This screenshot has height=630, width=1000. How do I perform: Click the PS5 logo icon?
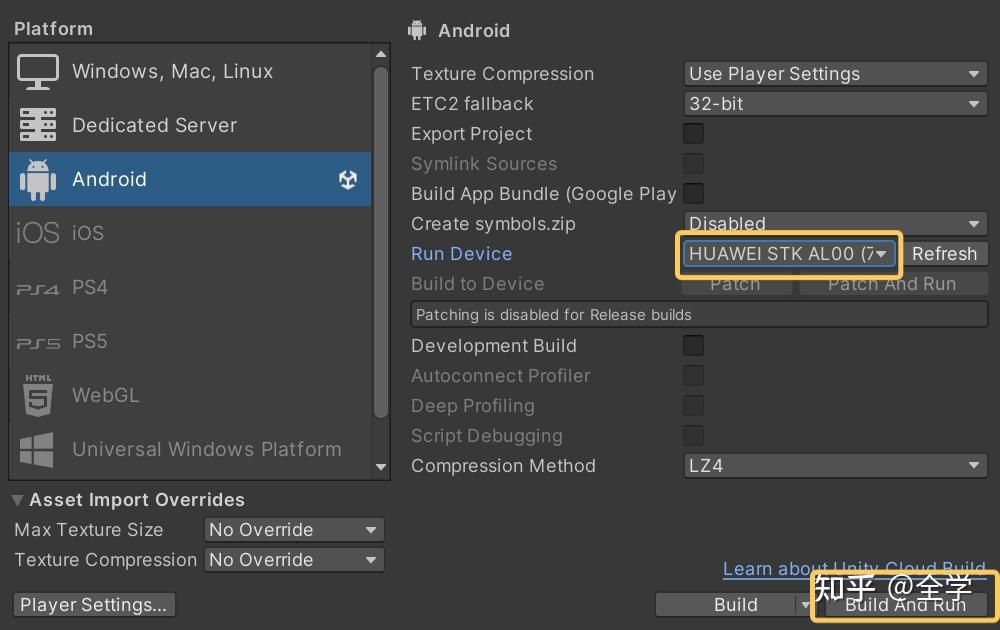(x=38, y=342)
